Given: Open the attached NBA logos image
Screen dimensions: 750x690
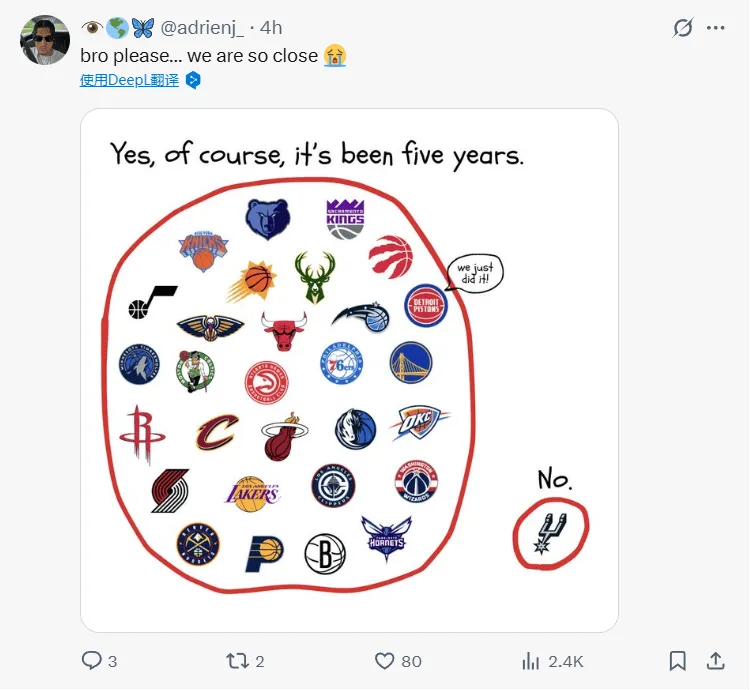Looking at the screenshot, I should coord(349,370).
